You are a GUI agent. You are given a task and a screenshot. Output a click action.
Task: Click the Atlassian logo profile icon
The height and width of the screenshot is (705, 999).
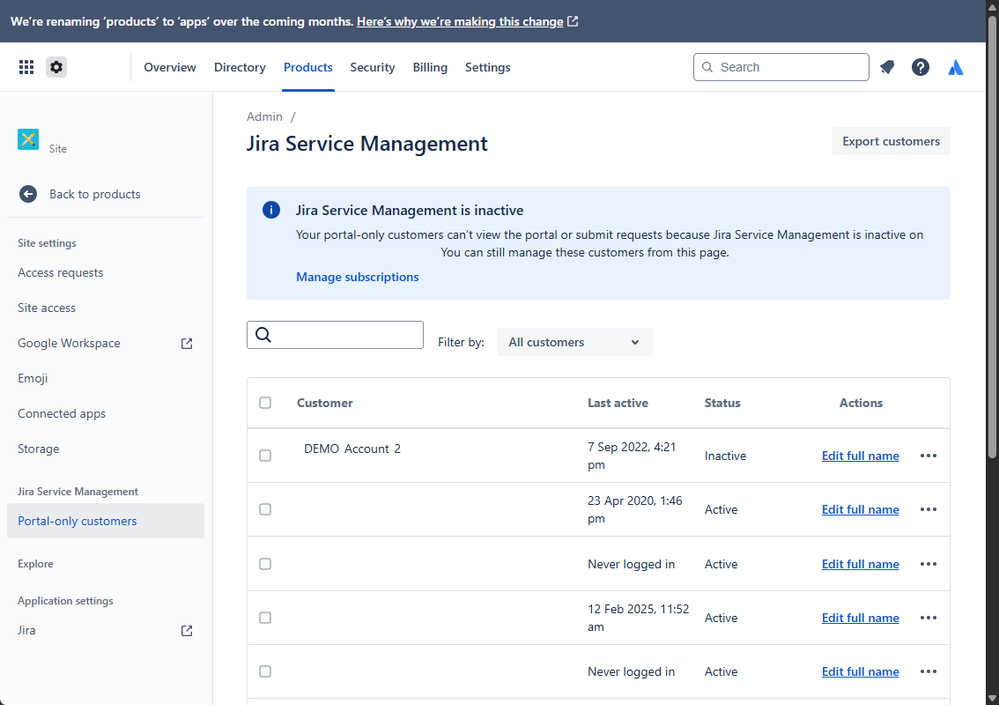point(956,67)
